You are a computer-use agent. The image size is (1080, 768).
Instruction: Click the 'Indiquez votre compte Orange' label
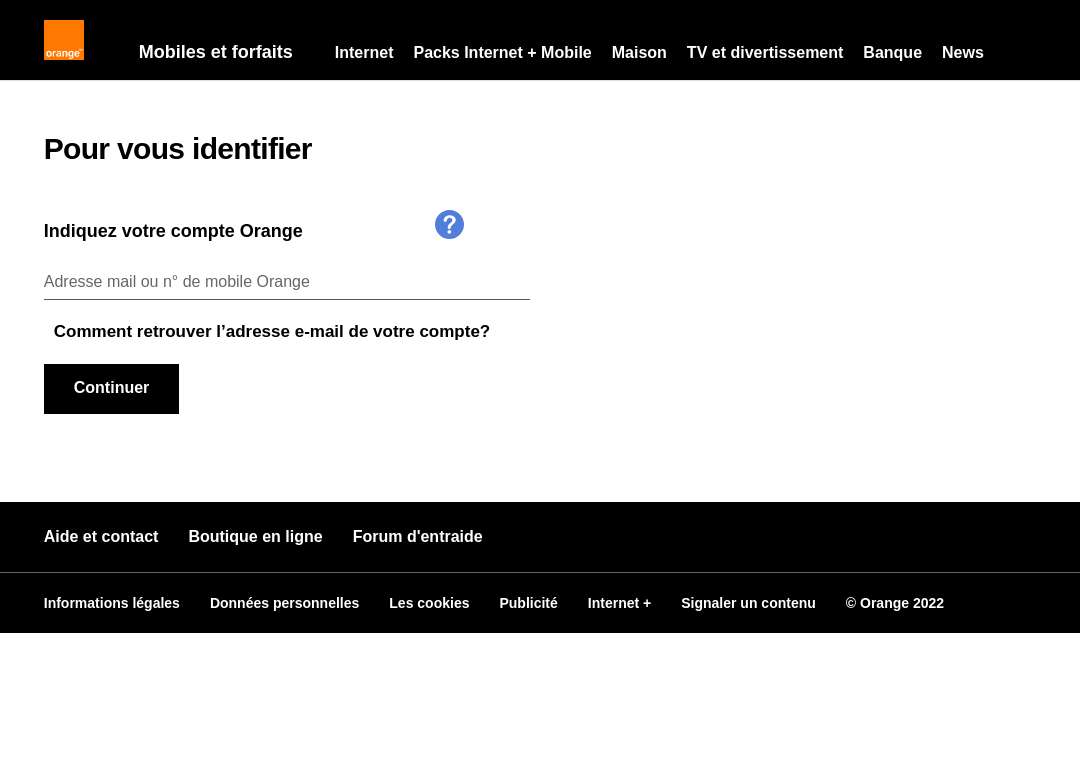(173, 231)
